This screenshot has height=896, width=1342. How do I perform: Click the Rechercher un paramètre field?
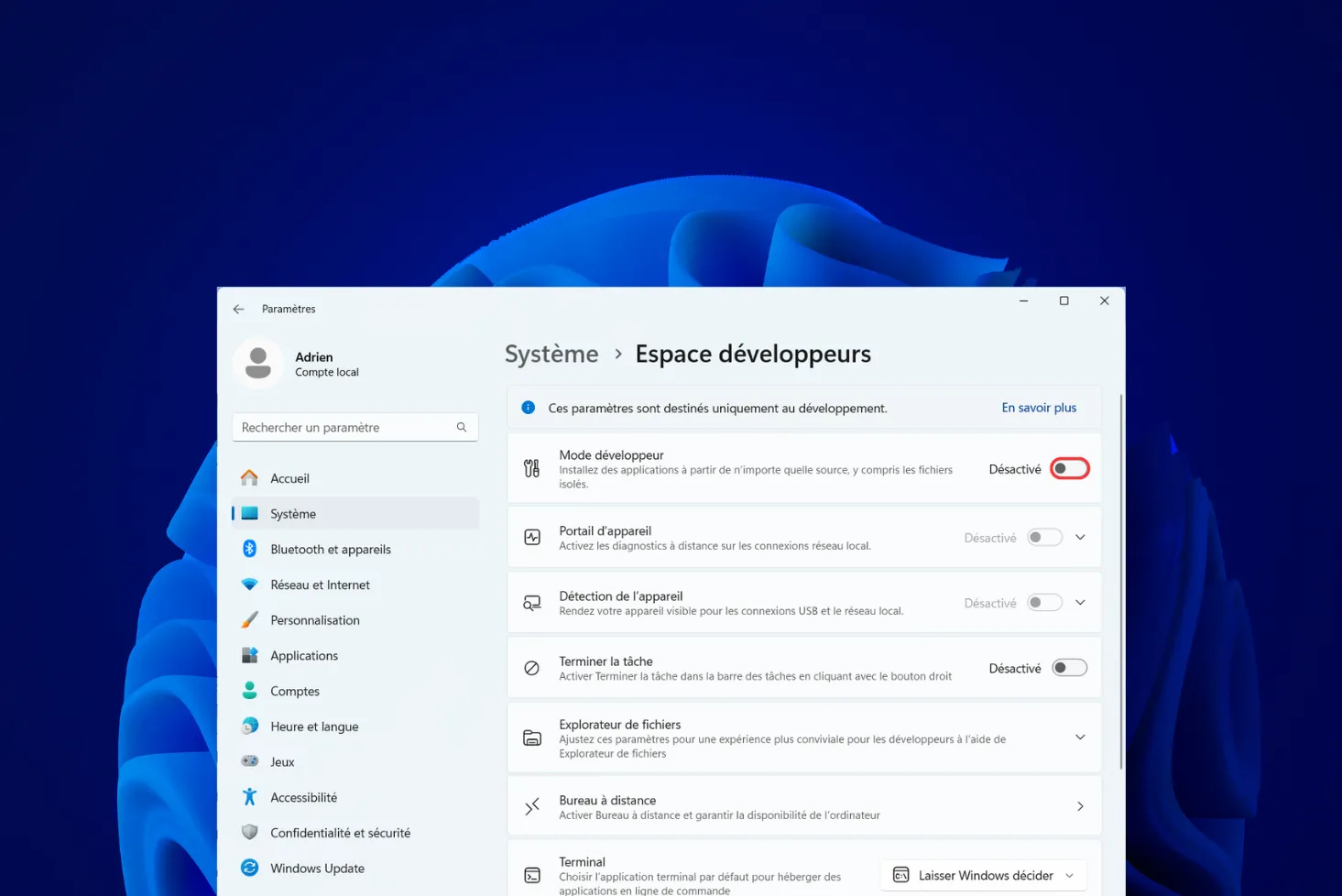[x=355, y=428]
